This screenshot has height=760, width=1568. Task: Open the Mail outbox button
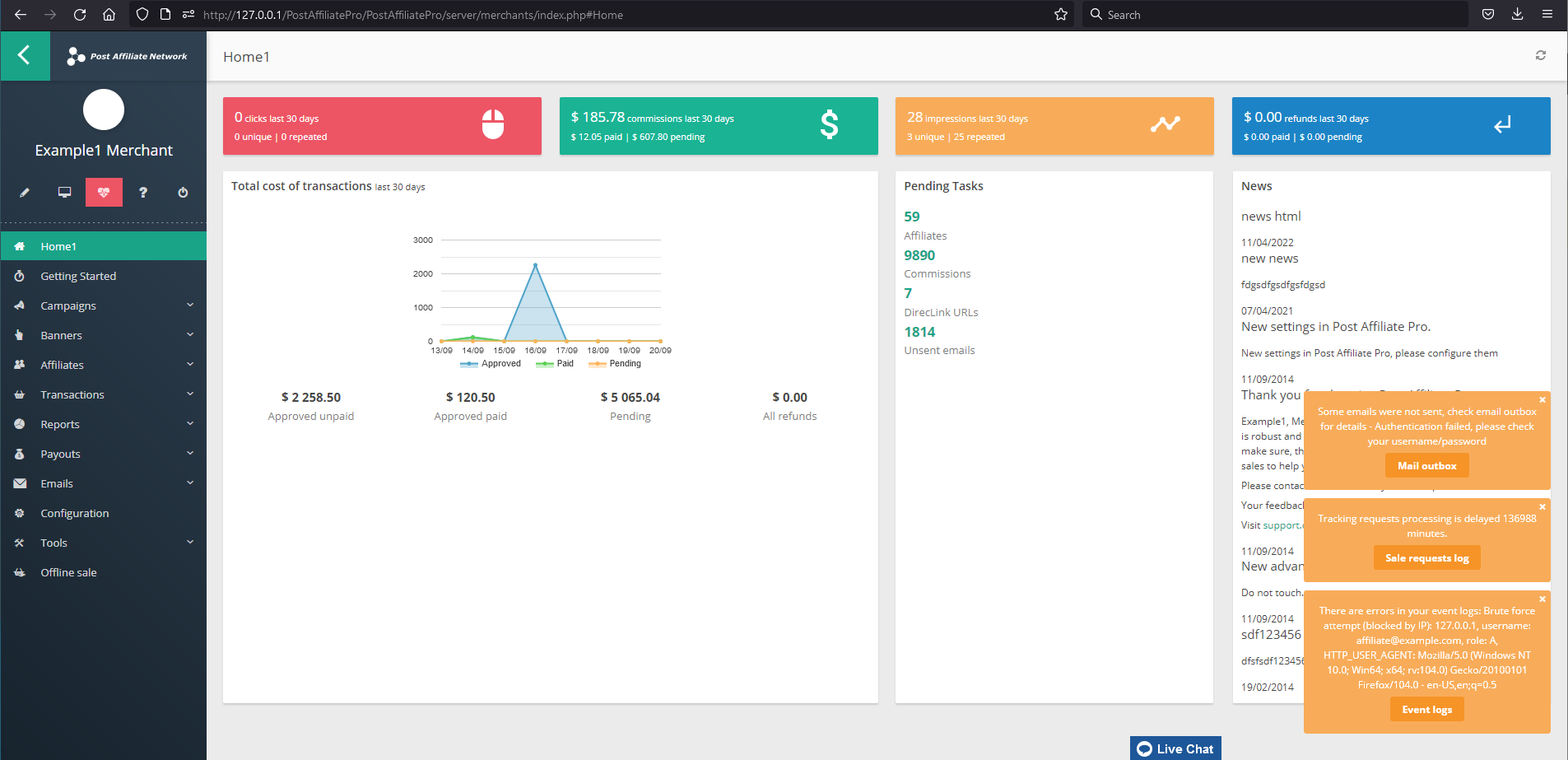(x=1426, y=465)
